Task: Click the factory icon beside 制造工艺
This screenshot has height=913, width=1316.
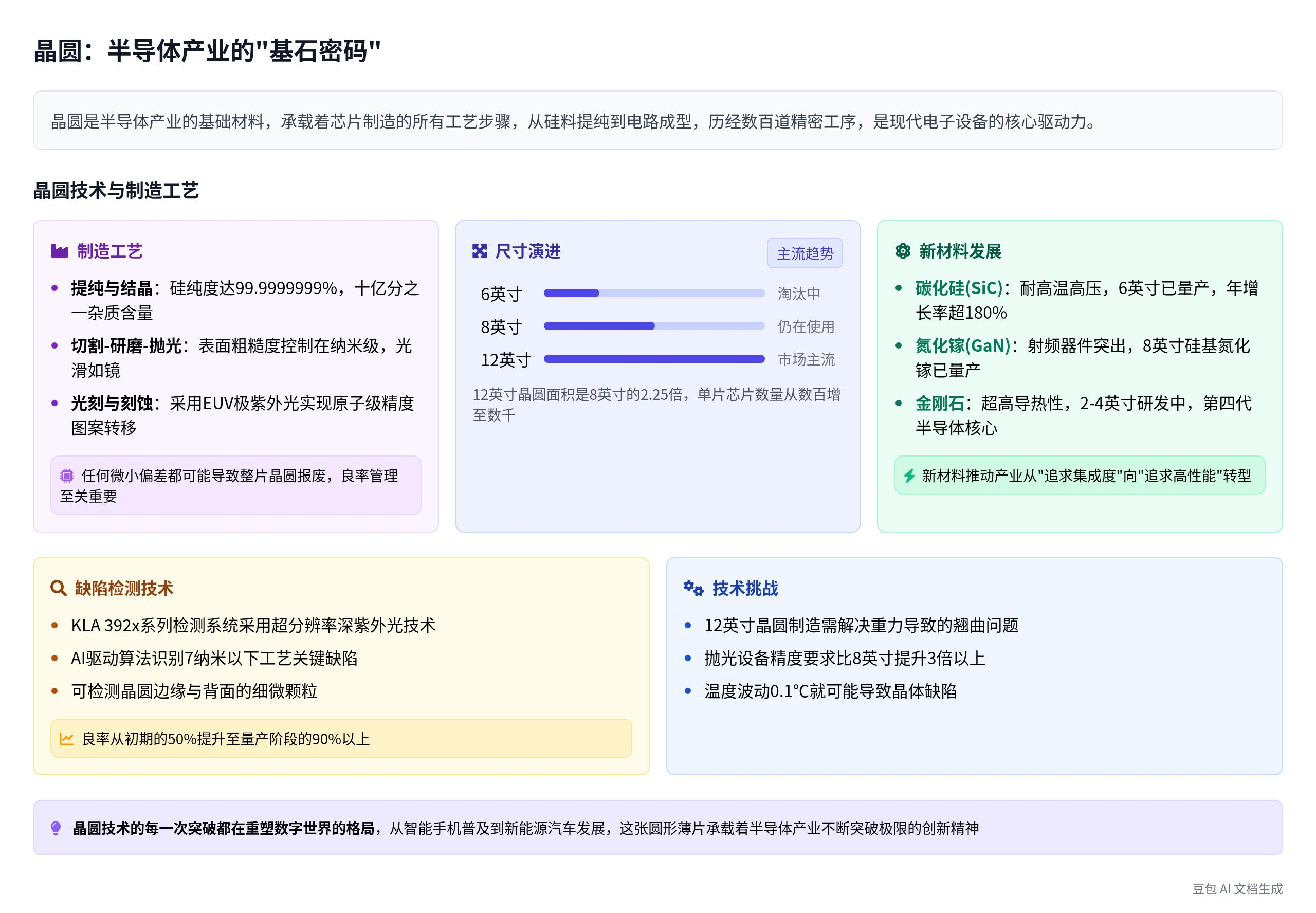Action: (x=60, y=251)
